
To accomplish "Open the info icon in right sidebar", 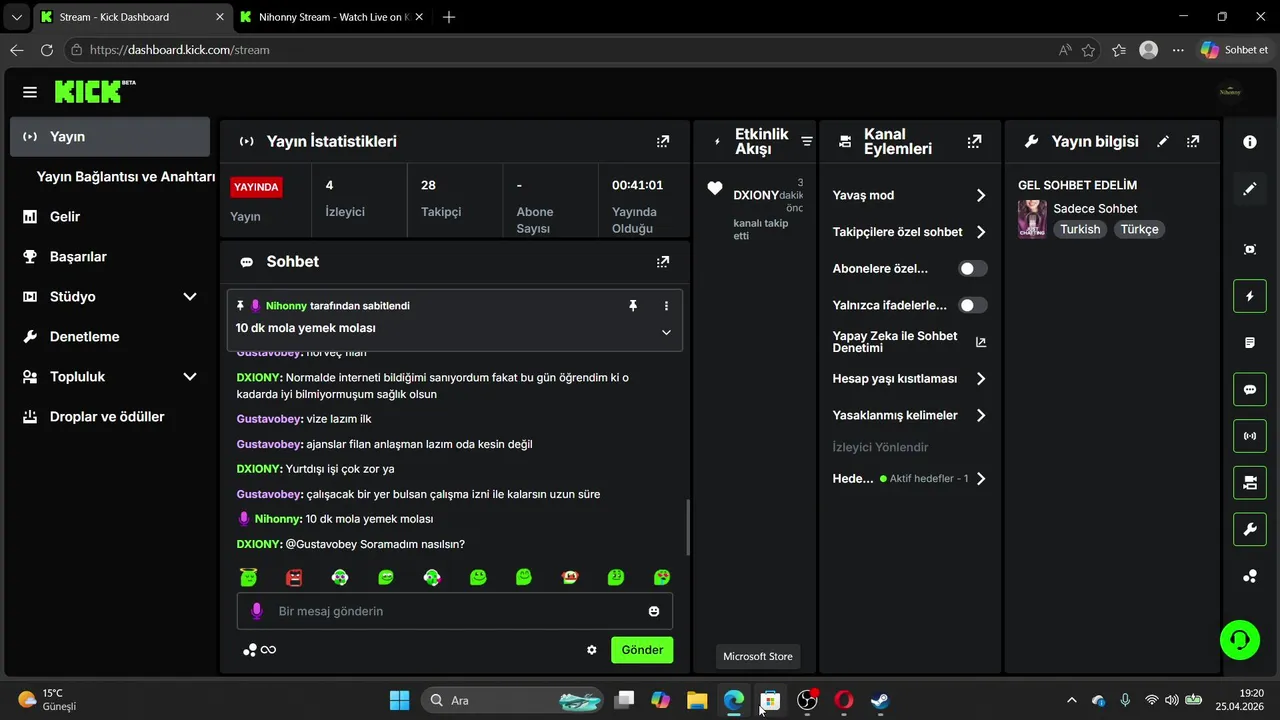I will click(1250, 142).
